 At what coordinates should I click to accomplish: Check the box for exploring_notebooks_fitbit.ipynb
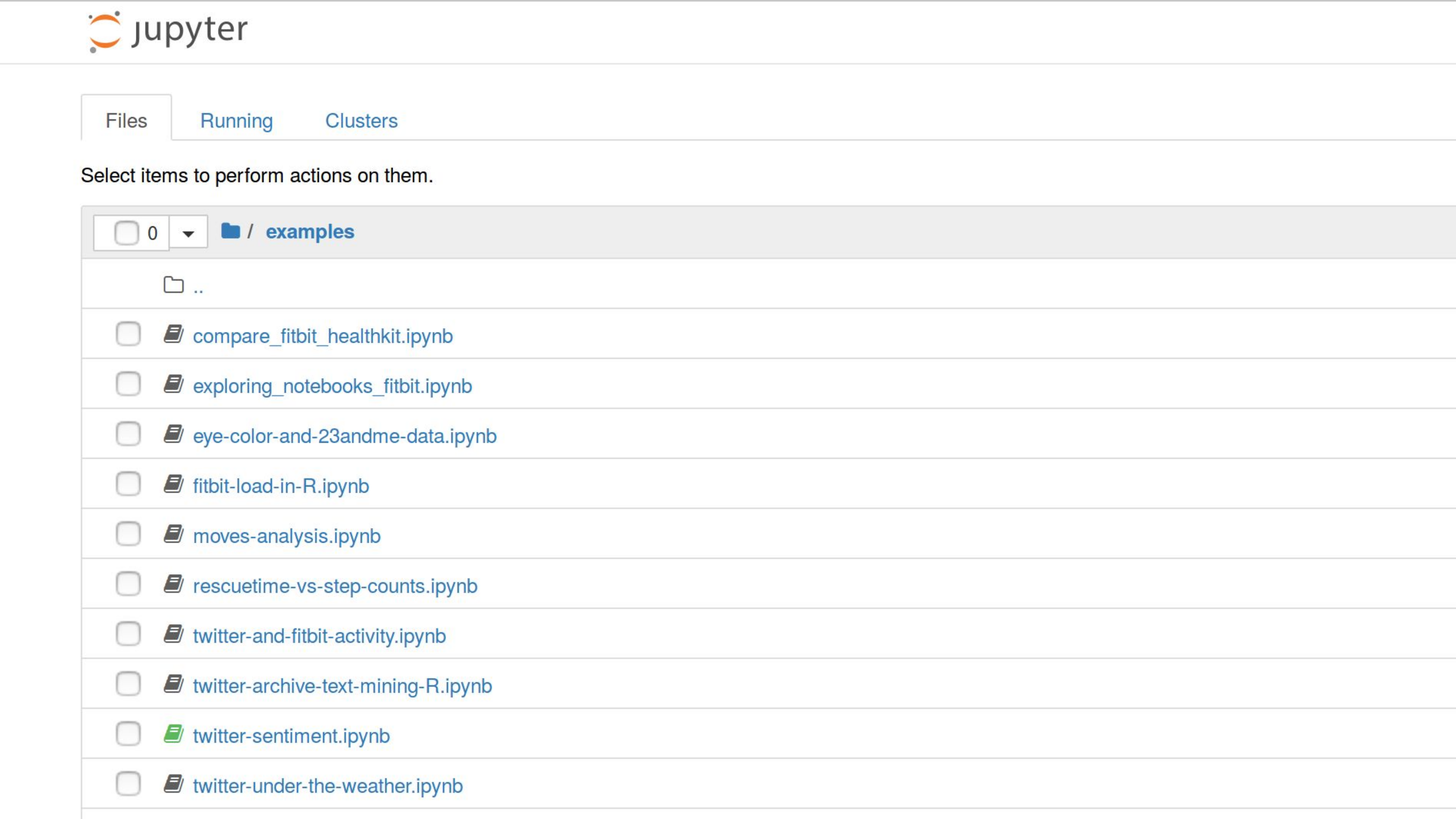click(x=128, y=384)
